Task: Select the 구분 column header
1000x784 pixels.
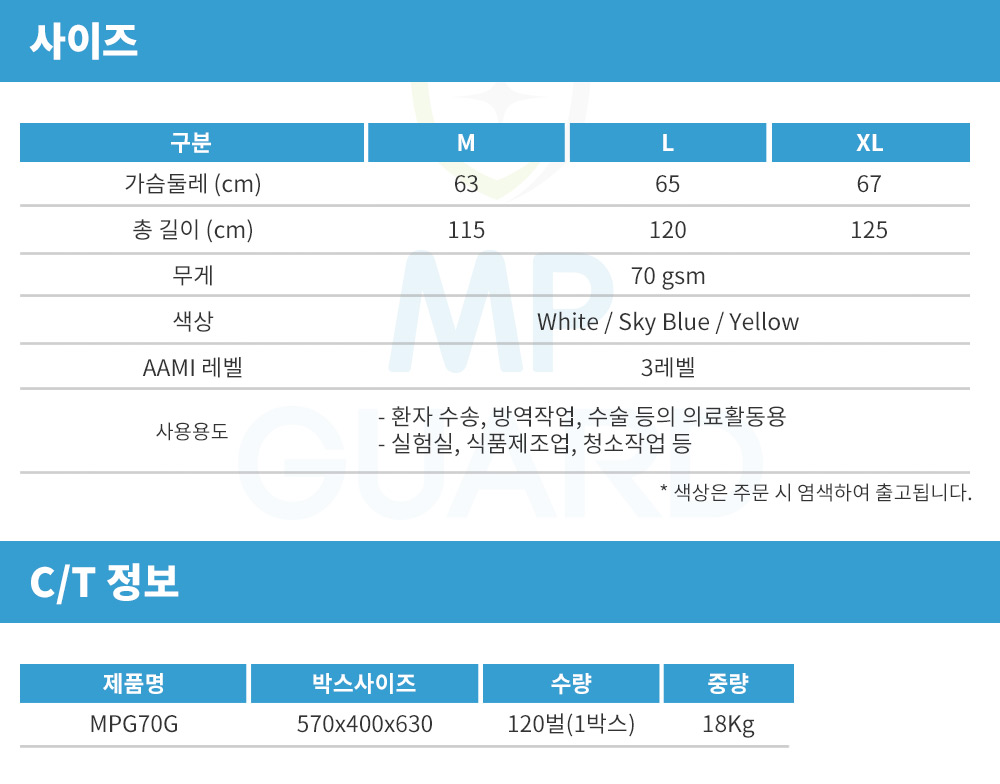Action: point(190,143)
